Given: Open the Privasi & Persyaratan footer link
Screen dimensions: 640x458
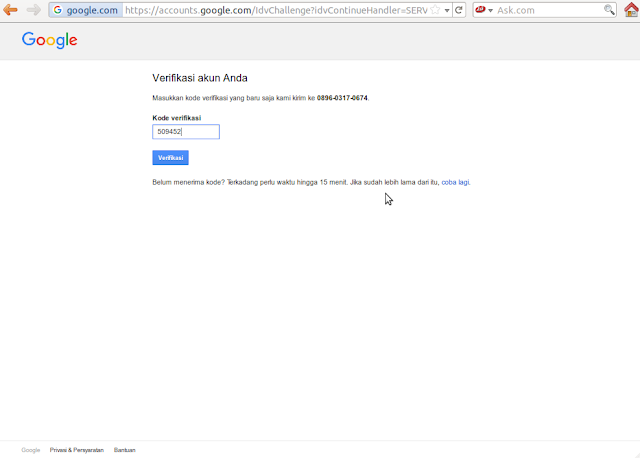Looking at the screenshot, I should point(77,450).
